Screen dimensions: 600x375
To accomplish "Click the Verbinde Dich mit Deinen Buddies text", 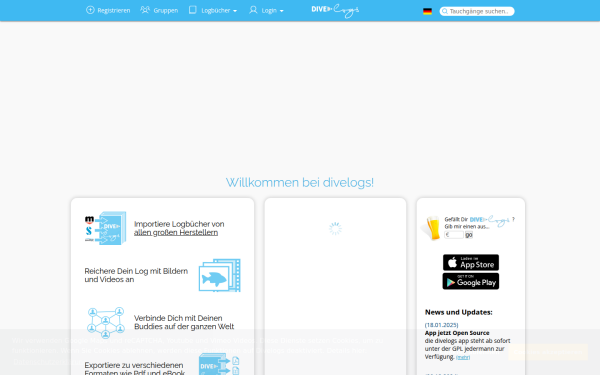I will (x=184, y=323).
